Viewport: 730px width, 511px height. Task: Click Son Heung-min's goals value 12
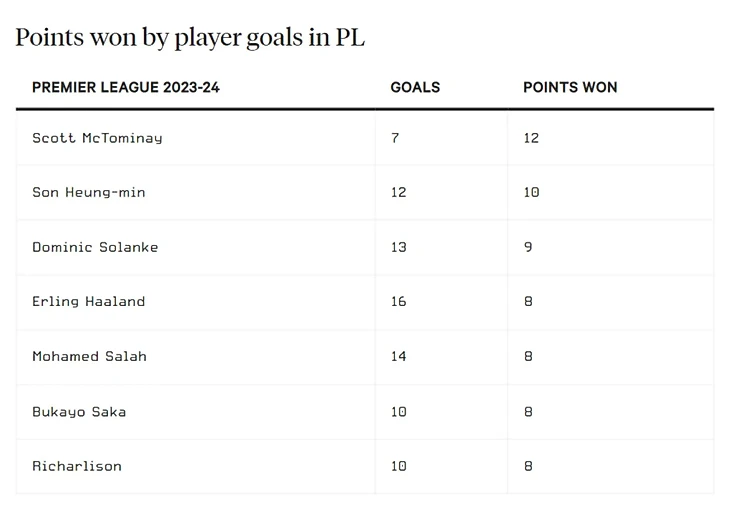pos(399,192)
